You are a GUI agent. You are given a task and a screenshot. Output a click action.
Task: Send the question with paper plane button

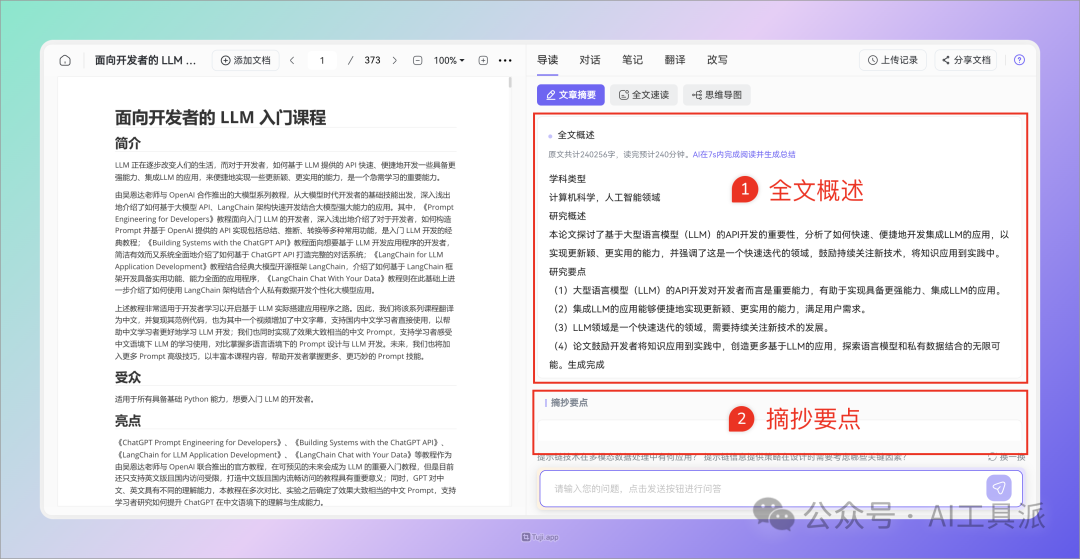click(x=998, y=488)
